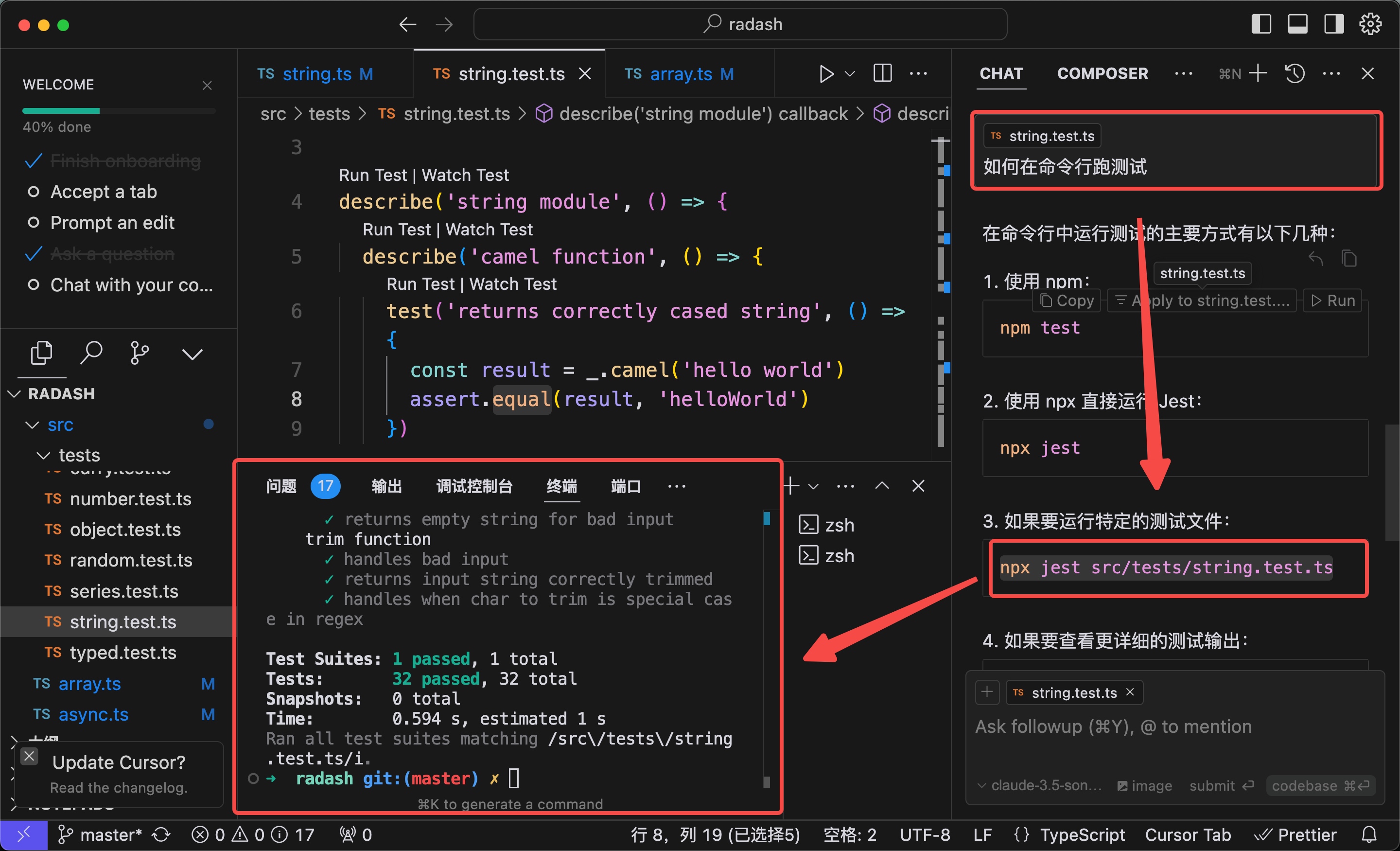
Task: Open the terminal launch profile dropdown
Action: (814, 486)
